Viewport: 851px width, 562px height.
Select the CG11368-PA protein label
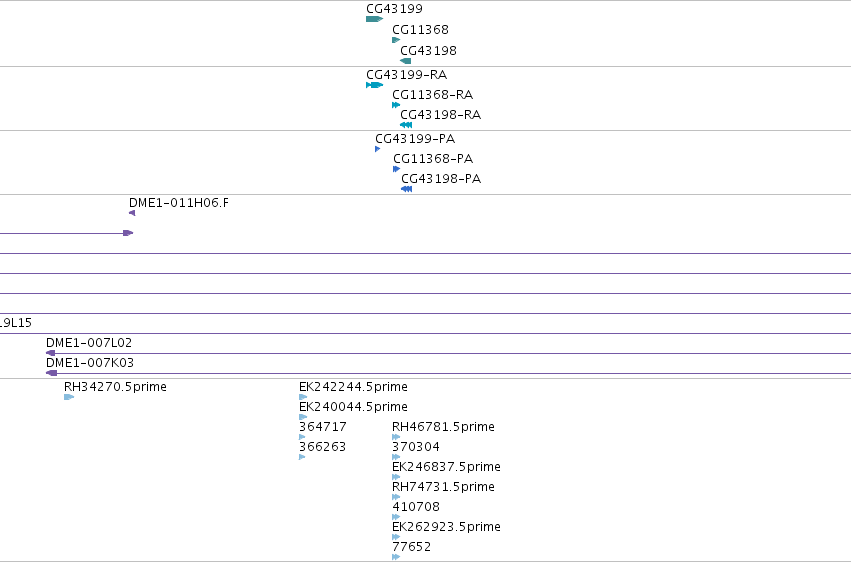(x=433, y=158)
